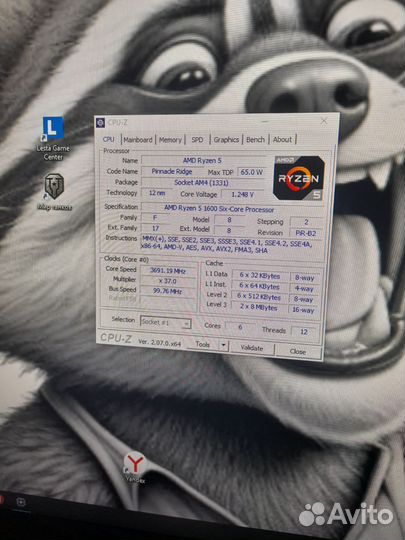Expand the Tools dropdown arrow
405x540 pixels.
click(x=224, y=345)
